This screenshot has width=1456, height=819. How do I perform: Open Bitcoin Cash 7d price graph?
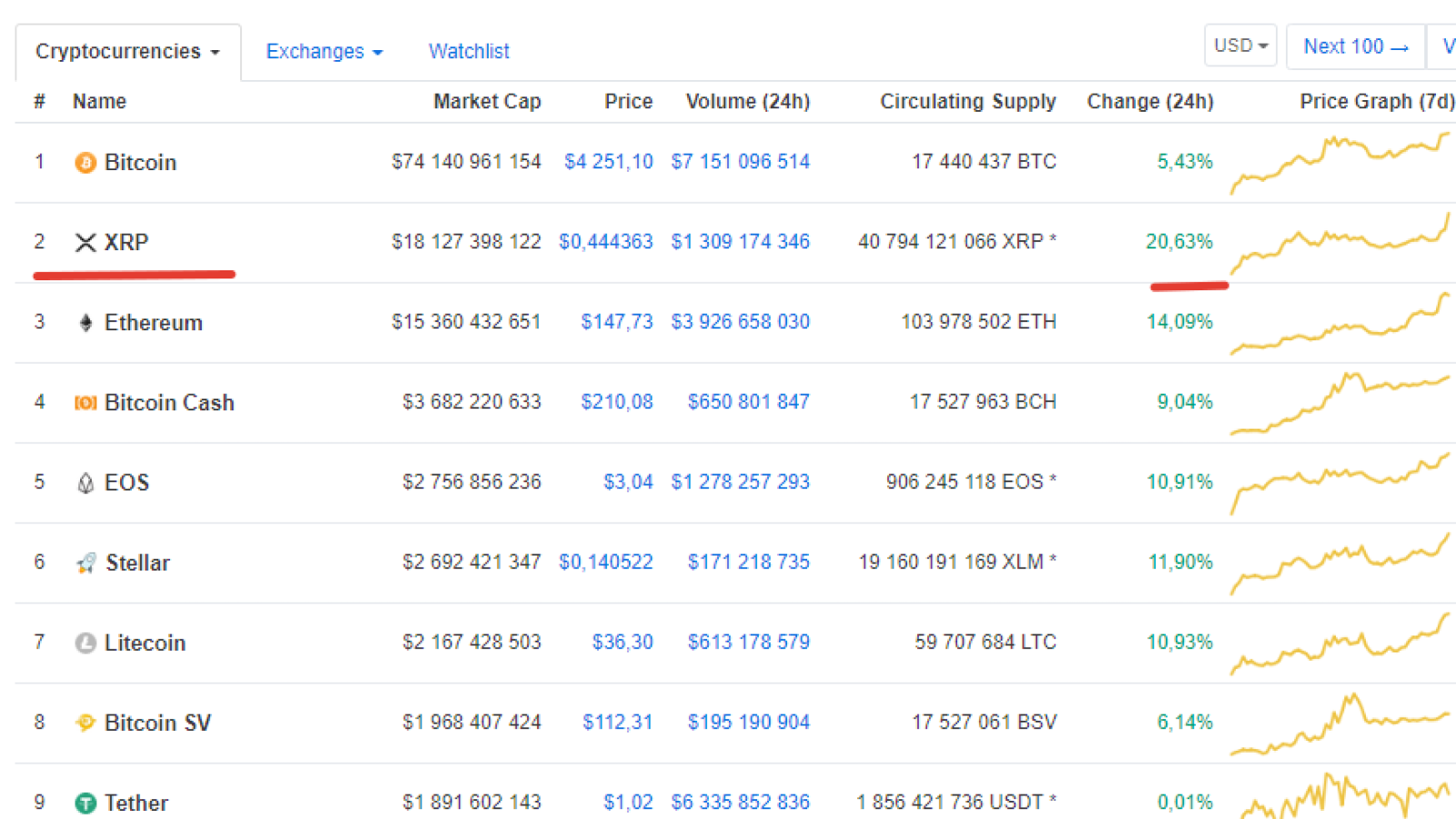(x=1340, y=403)
